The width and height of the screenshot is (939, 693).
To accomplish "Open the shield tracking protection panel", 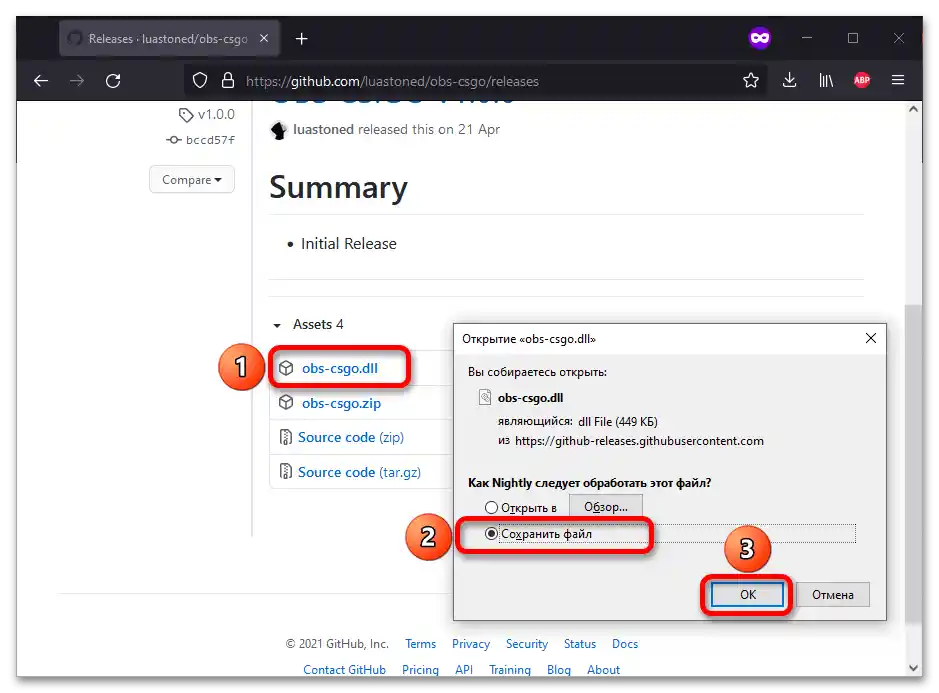I will (x=200, y=80).
